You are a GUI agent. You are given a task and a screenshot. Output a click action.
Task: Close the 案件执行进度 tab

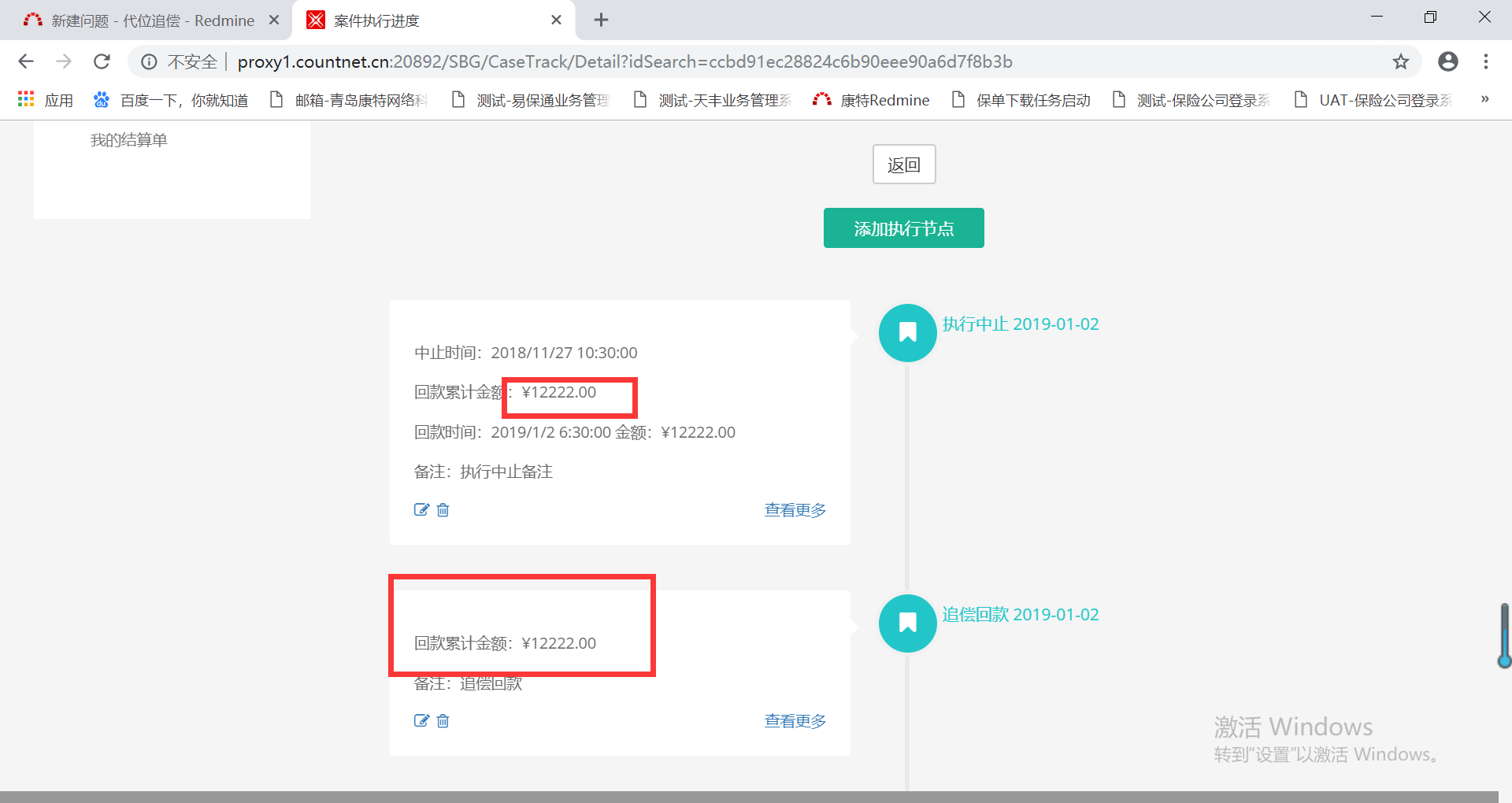[x=556, y=20]
